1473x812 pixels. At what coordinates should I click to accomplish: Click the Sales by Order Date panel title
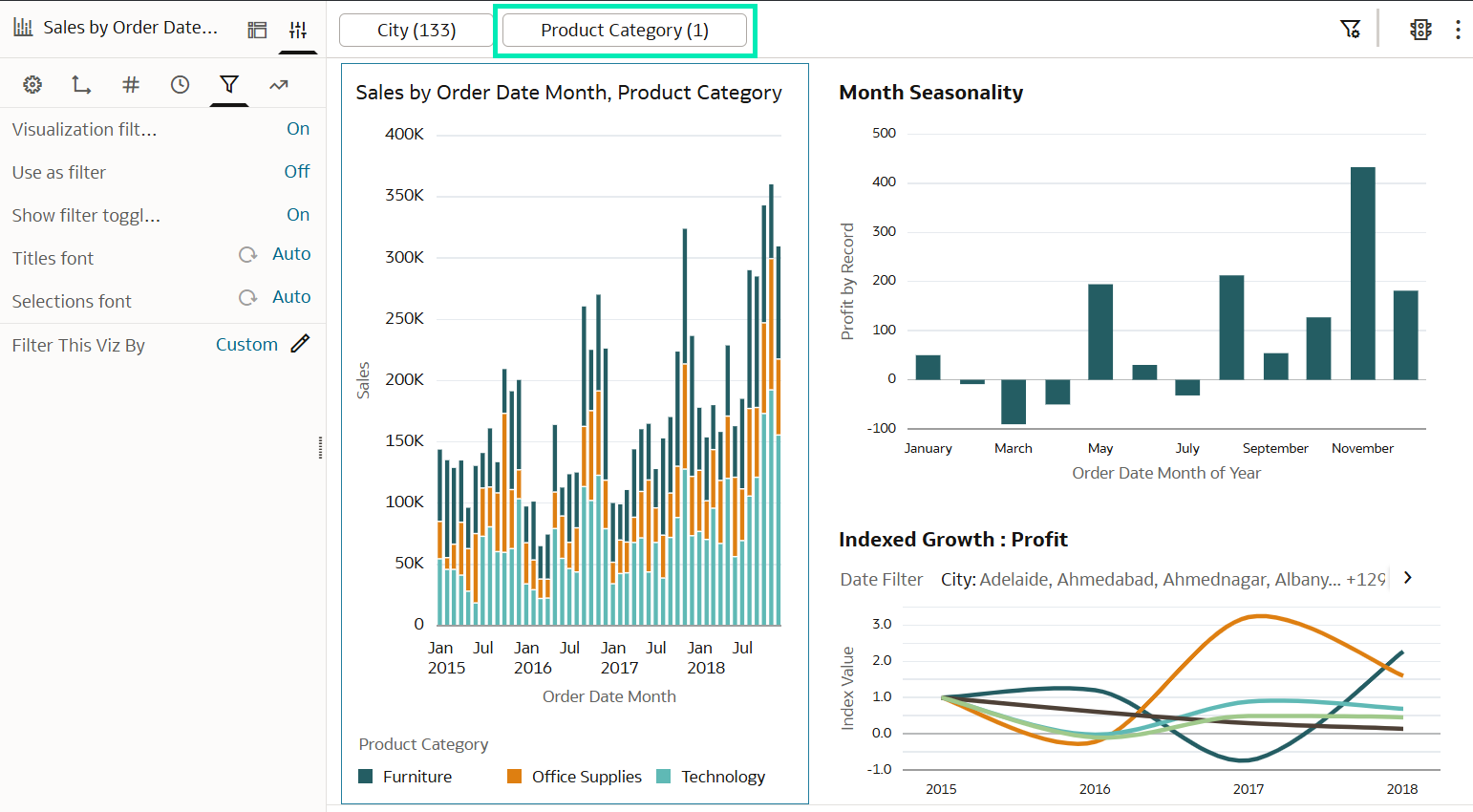pyautogui.click(x=131, y=28)
